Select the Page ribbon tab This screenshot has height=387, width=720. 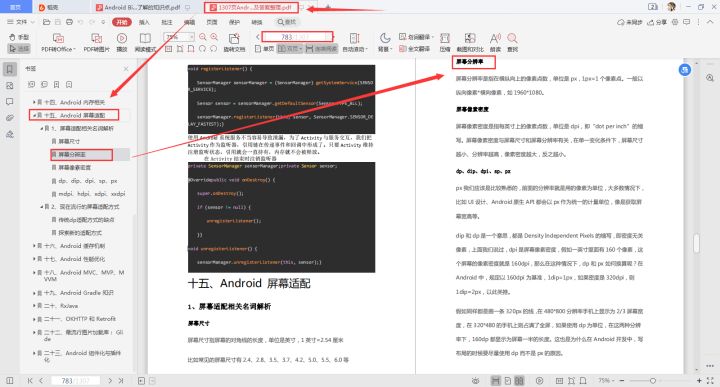coord(212,22)
